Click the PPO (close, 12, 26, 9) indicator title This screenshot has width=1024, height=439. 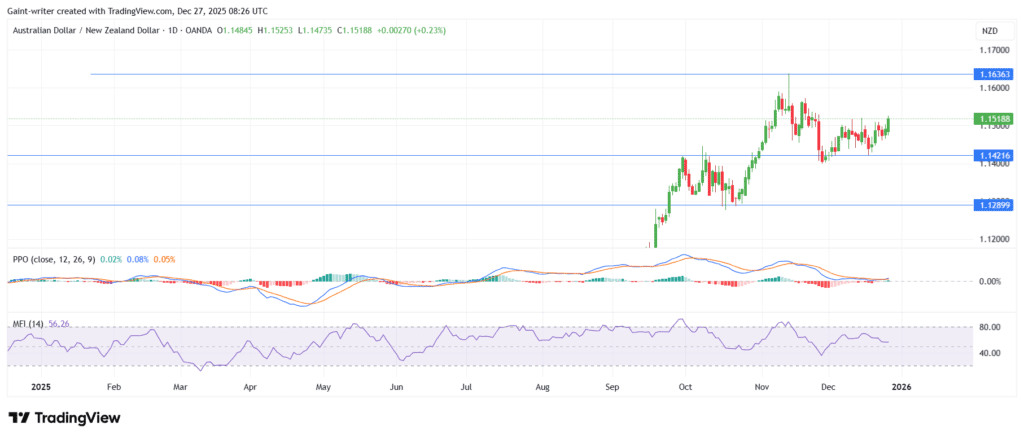click(x=55, y=259)
